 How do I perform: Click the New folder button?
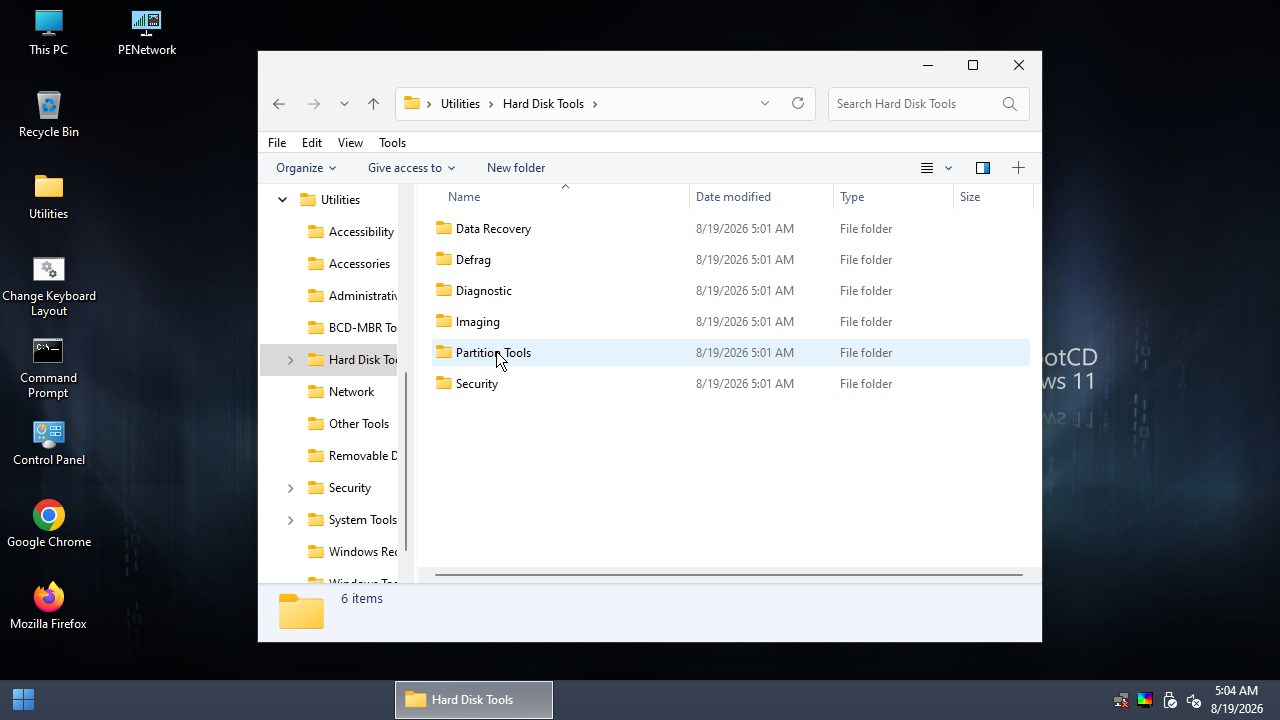click(516, 168)
